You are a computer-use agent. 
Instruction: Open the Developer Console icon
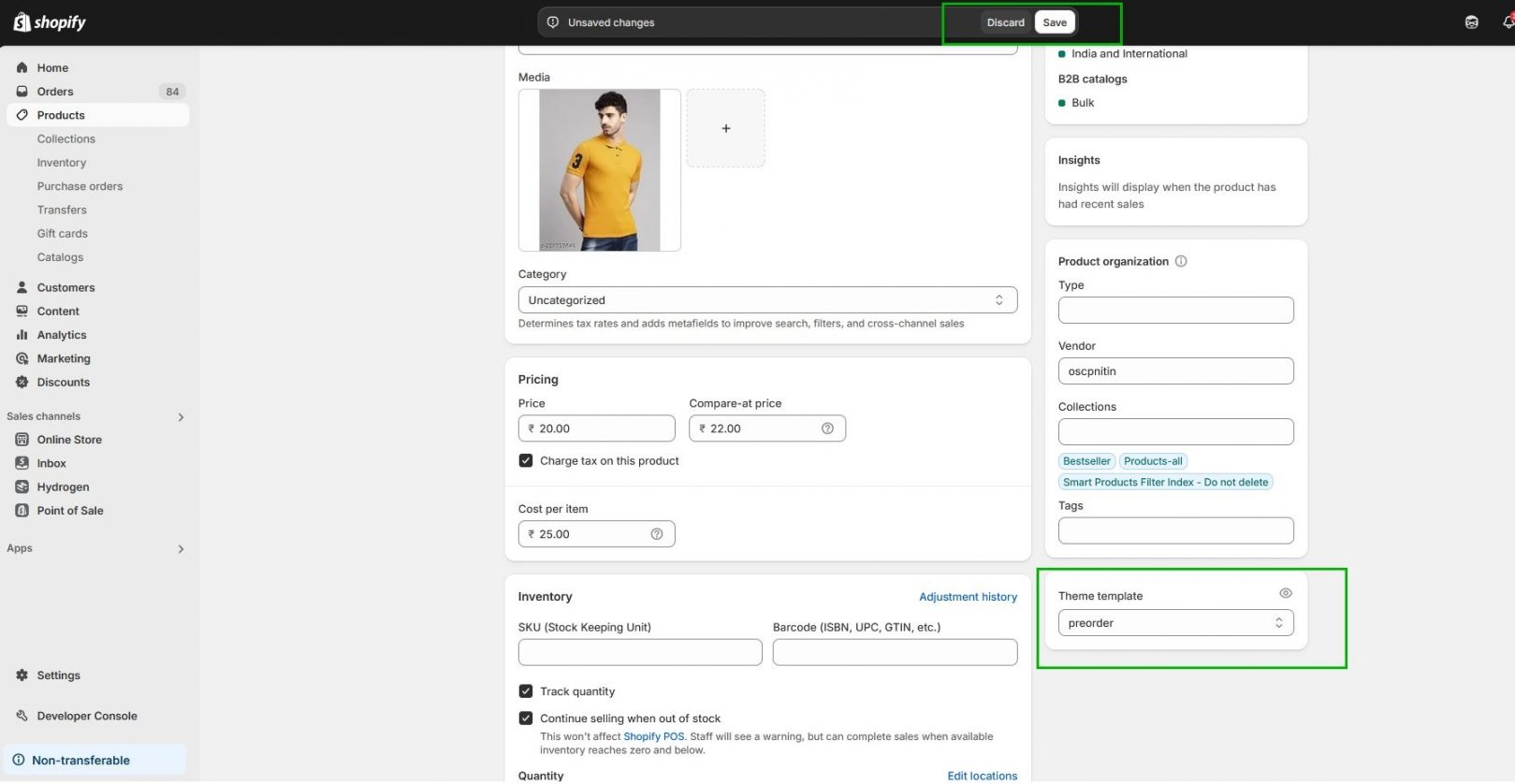point(22,717)
